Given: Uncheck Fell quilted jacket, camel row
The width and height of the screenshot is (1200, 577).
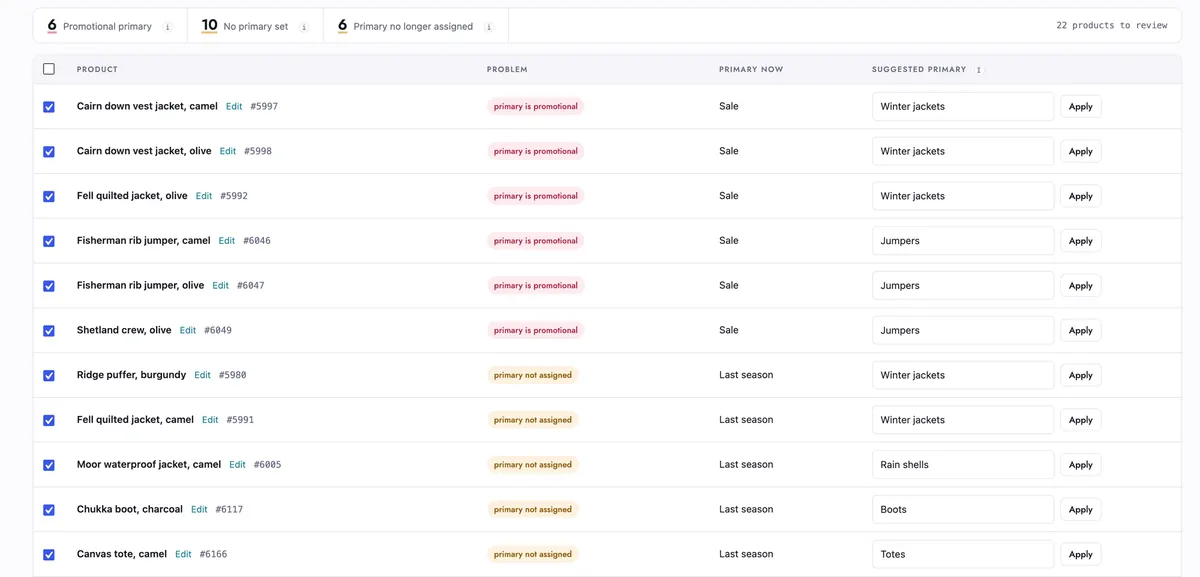Looking at the screenshot, I should click(x=49, y=421).
